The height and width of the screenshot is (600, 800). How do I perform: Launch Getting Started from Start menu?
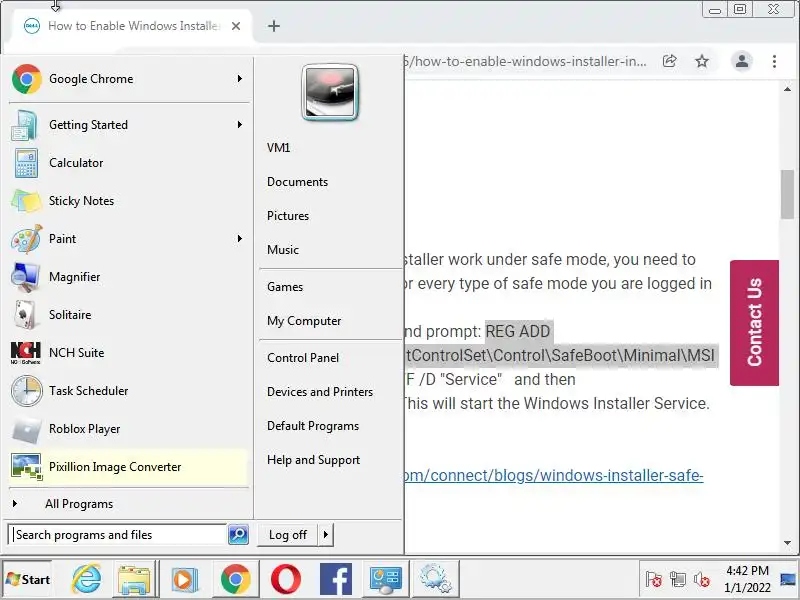pyautogui.click(x=128, y=125)
